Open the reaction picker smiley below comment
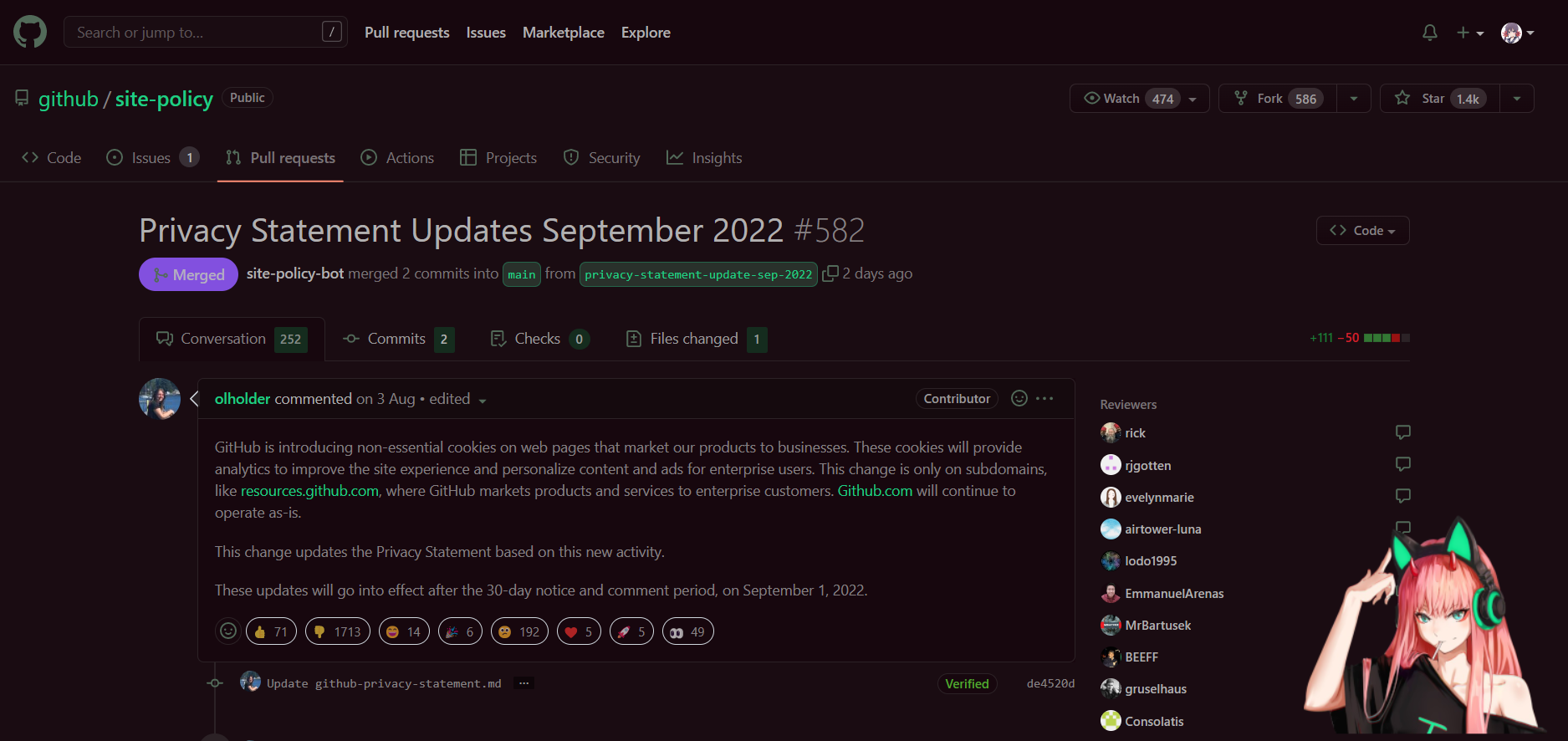This screenshot has width=1568, height=741. [x=228, y=631]
